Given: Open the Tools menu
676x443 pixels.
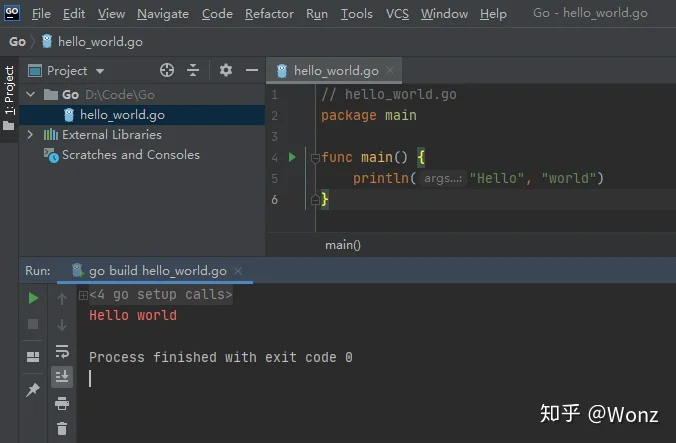Looking at the screenshot, I should point(357,14).
